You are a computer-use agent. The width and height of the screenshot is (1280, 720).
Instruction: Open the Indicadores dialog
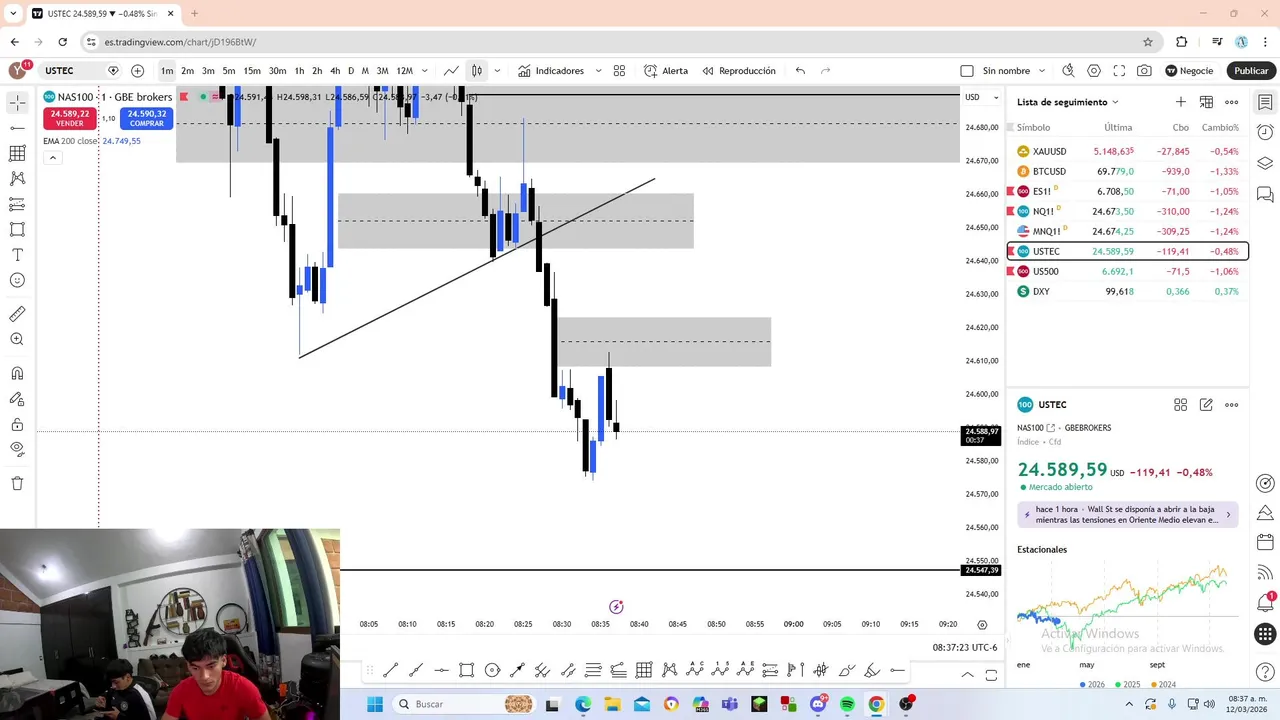click(x=551, y=71)
